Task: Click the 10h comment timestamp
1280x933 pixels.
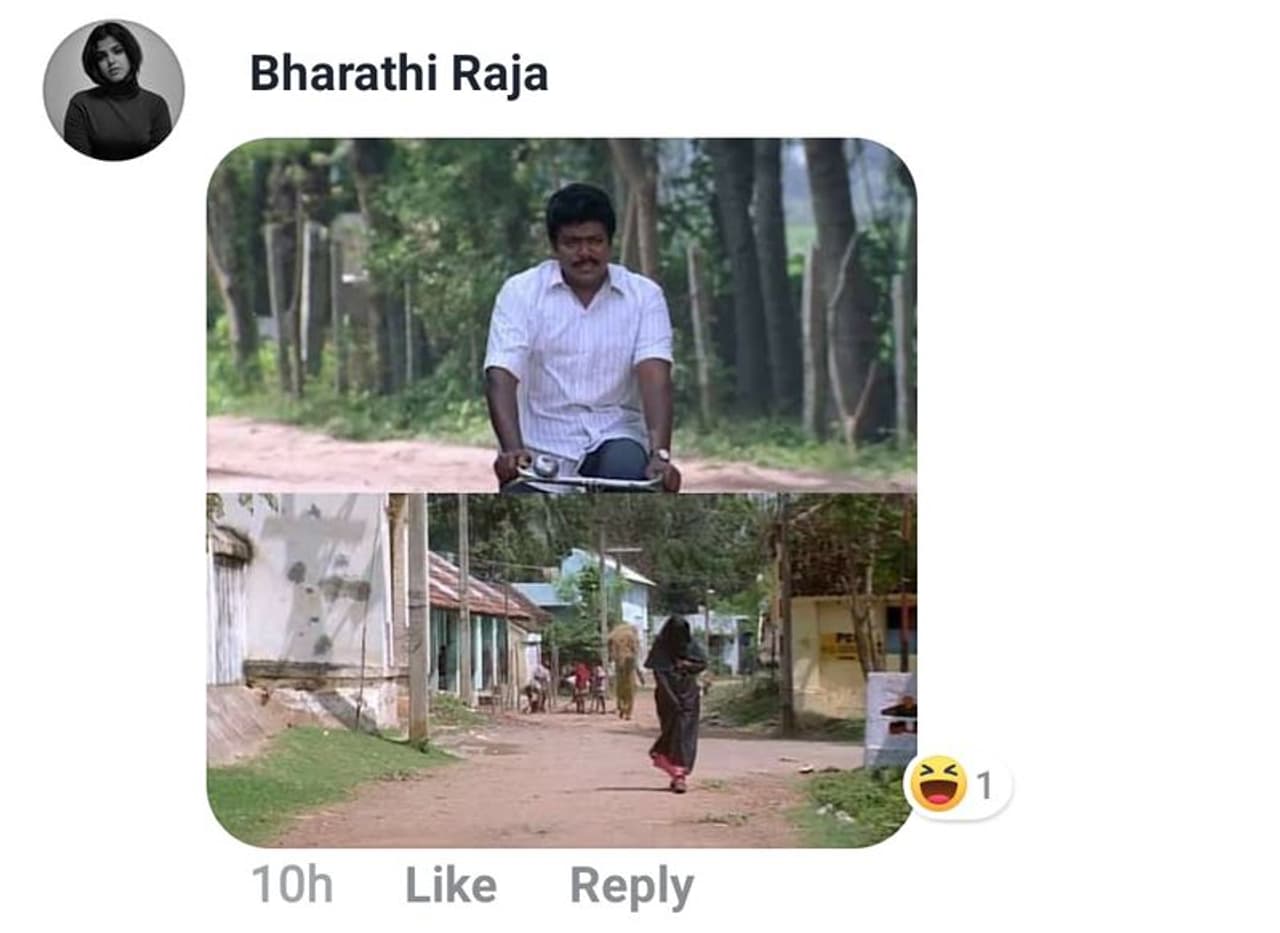Action: pyautogui.click(x=291, y=885)
